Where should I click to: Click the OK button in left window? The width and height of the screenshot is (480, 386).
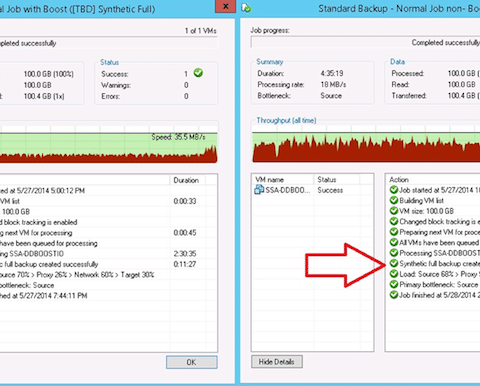(x=192, y=362)
